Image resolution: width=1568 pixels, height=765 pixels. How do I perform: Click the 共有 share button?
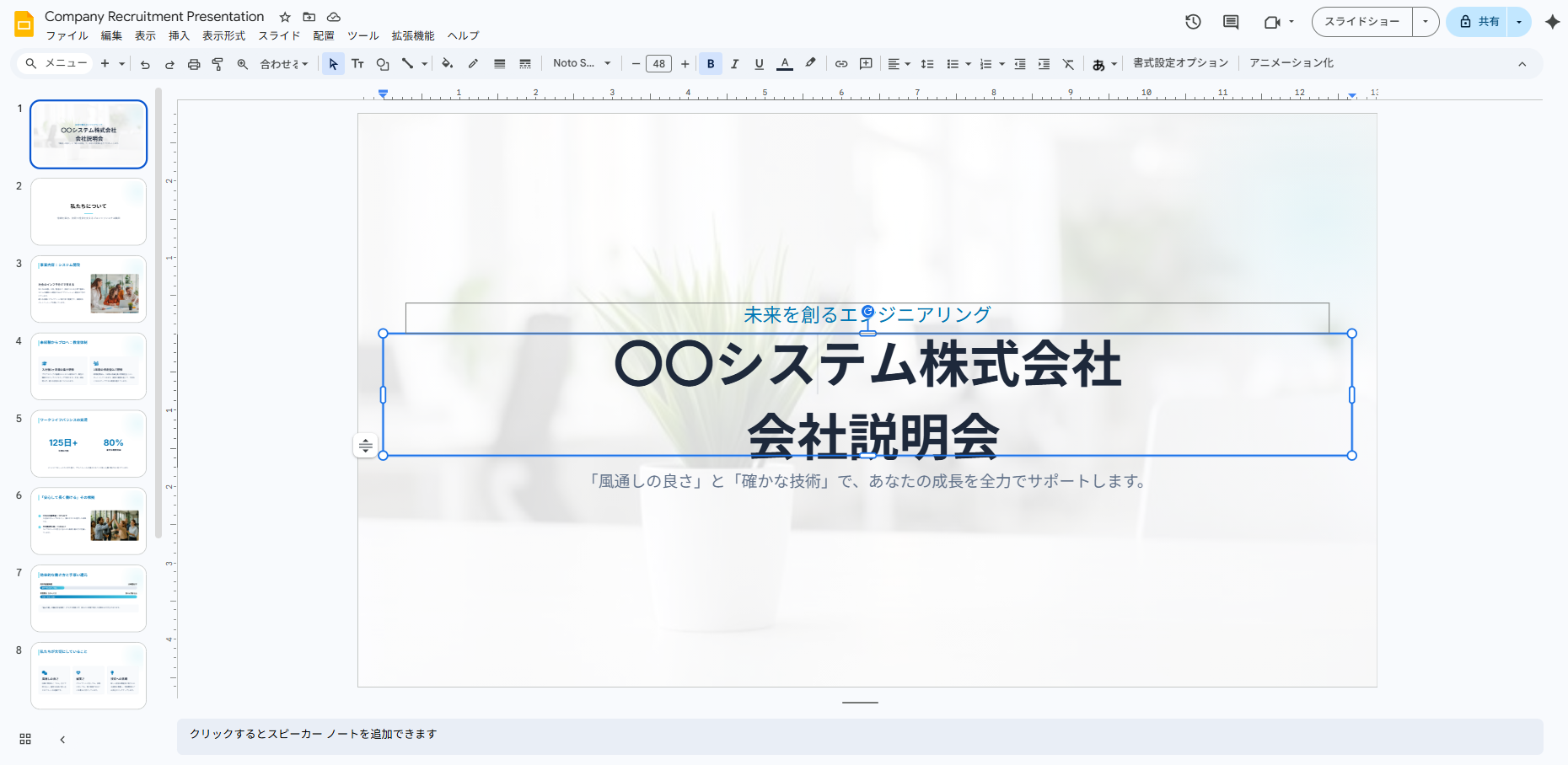1480,22
